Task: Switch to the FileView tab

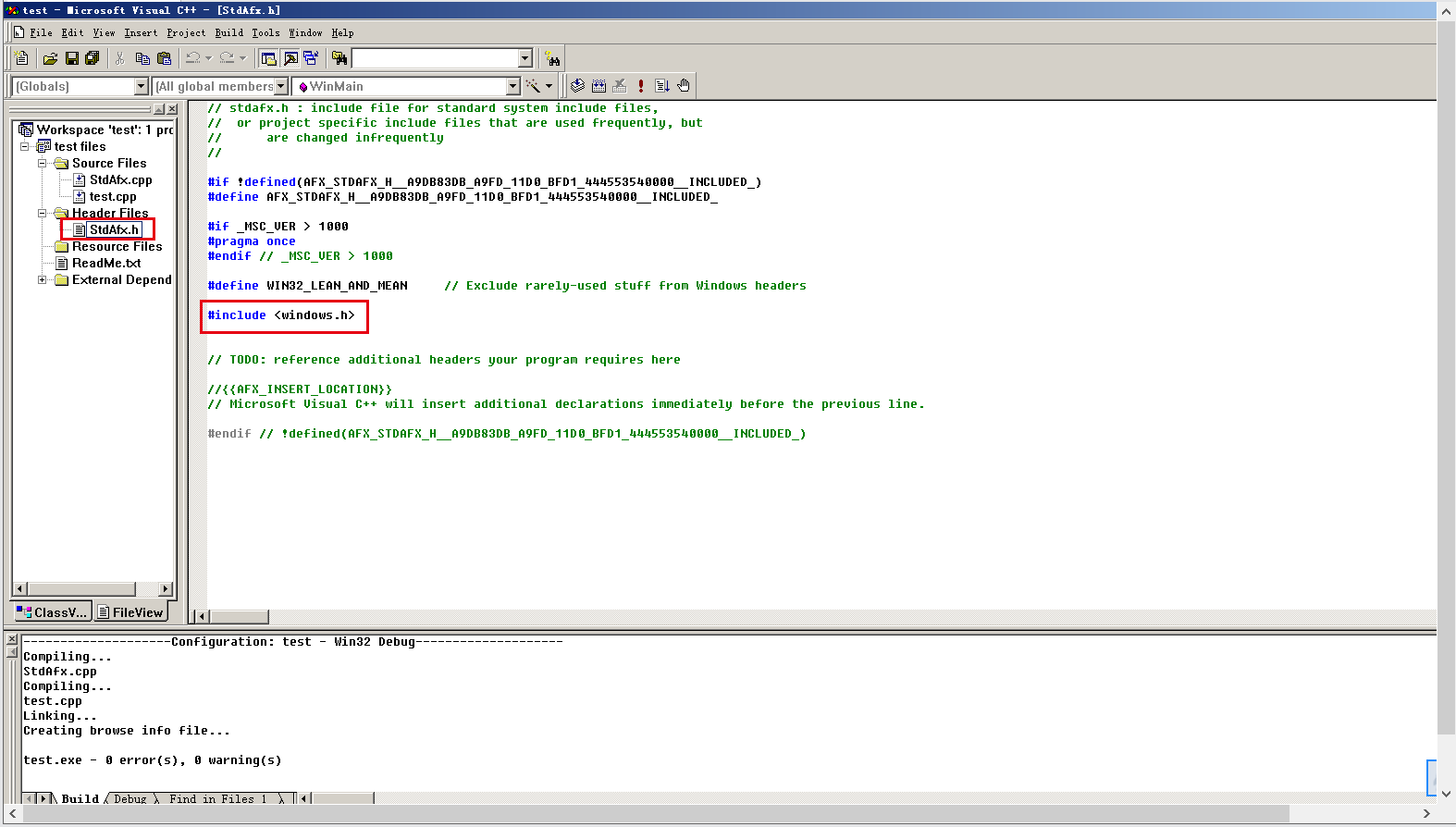Action: tap(130, 612)
